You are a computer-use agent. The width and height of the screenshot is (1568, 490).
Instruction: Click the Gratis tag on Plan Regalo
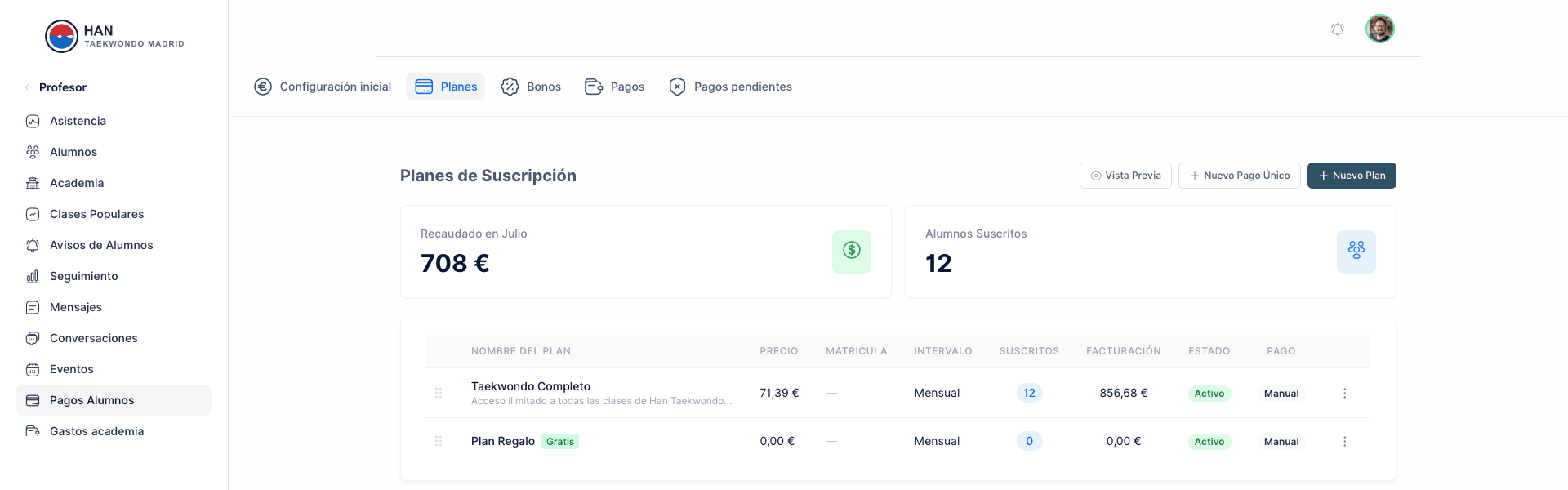pyautogui.click(x=560, y=442)
